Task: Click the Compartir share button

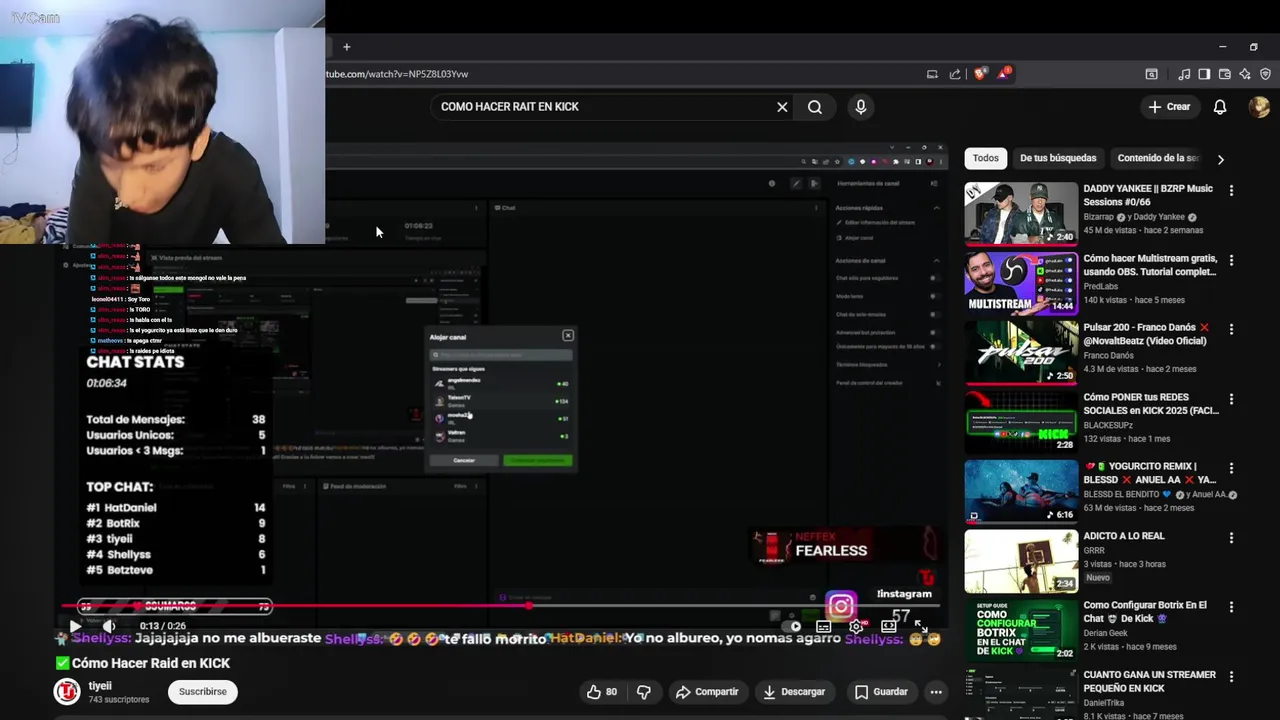Action: [x=707, y=692]
